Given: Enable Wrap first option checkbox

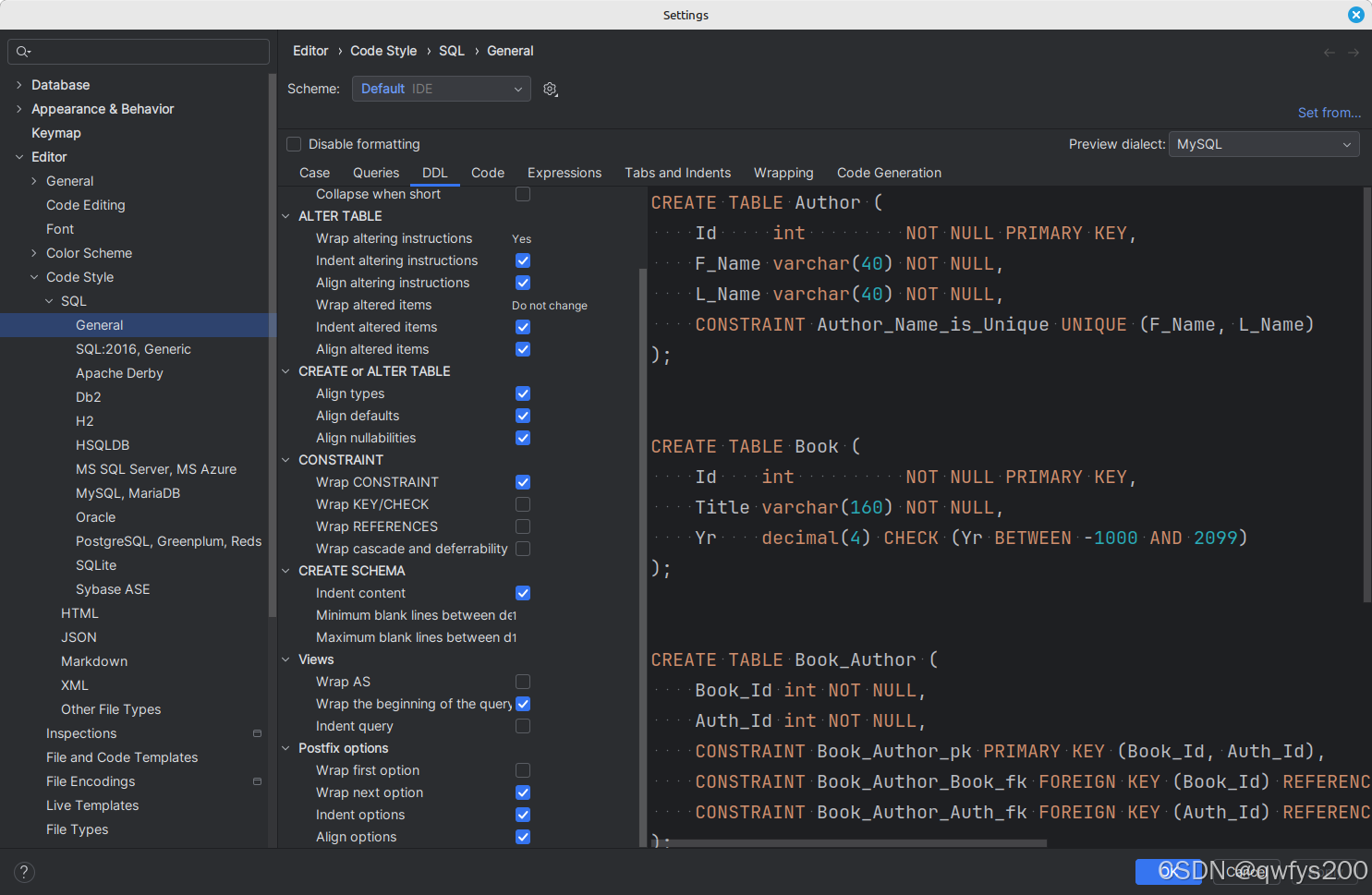Looking at the screenshot, I should pyautogui.click(x=523, y=770).
